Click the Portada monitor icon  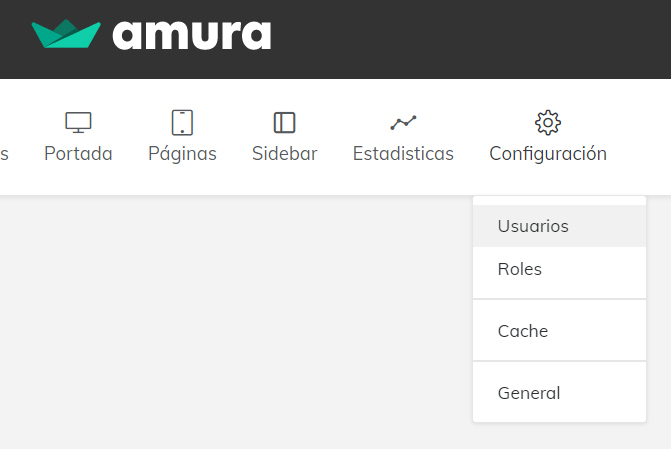pos(78,122)
